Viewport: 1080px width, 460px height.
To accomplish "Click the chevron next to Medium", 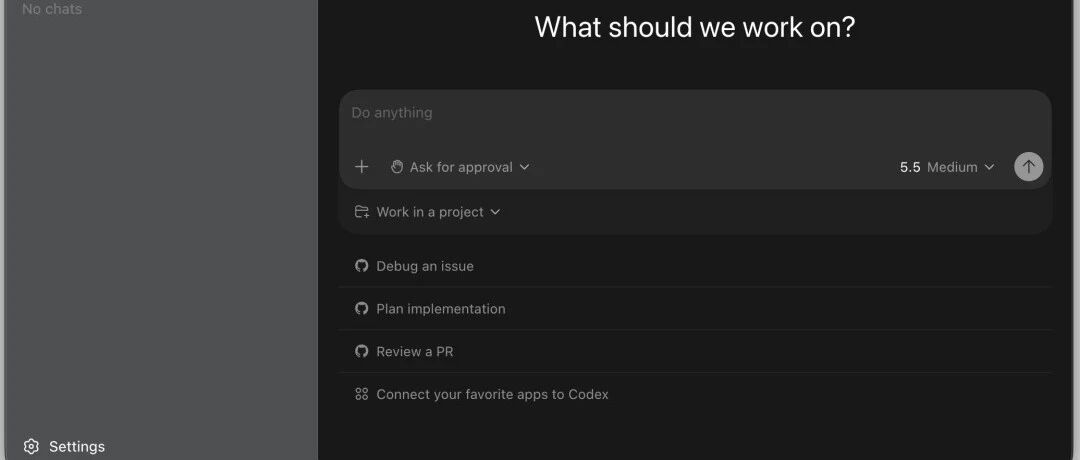I will tap(989, 167).
